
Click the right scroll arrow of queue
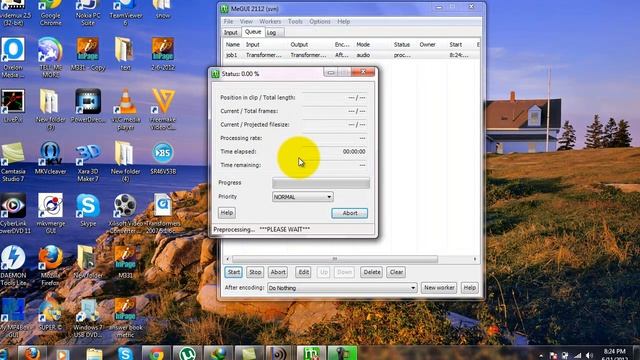pos(475,259)
